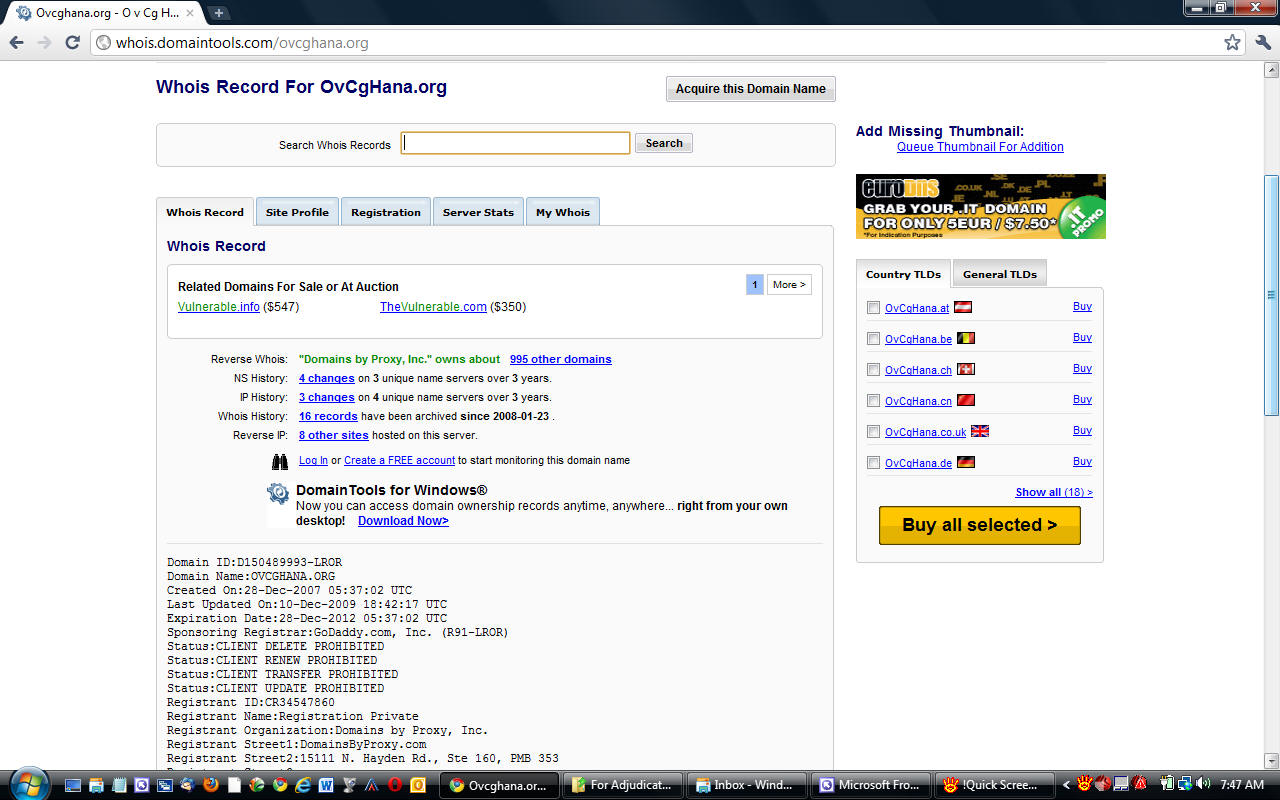Go back with the browser back arrow
The width and height of the screenshot is (1280, 800).
16,42
